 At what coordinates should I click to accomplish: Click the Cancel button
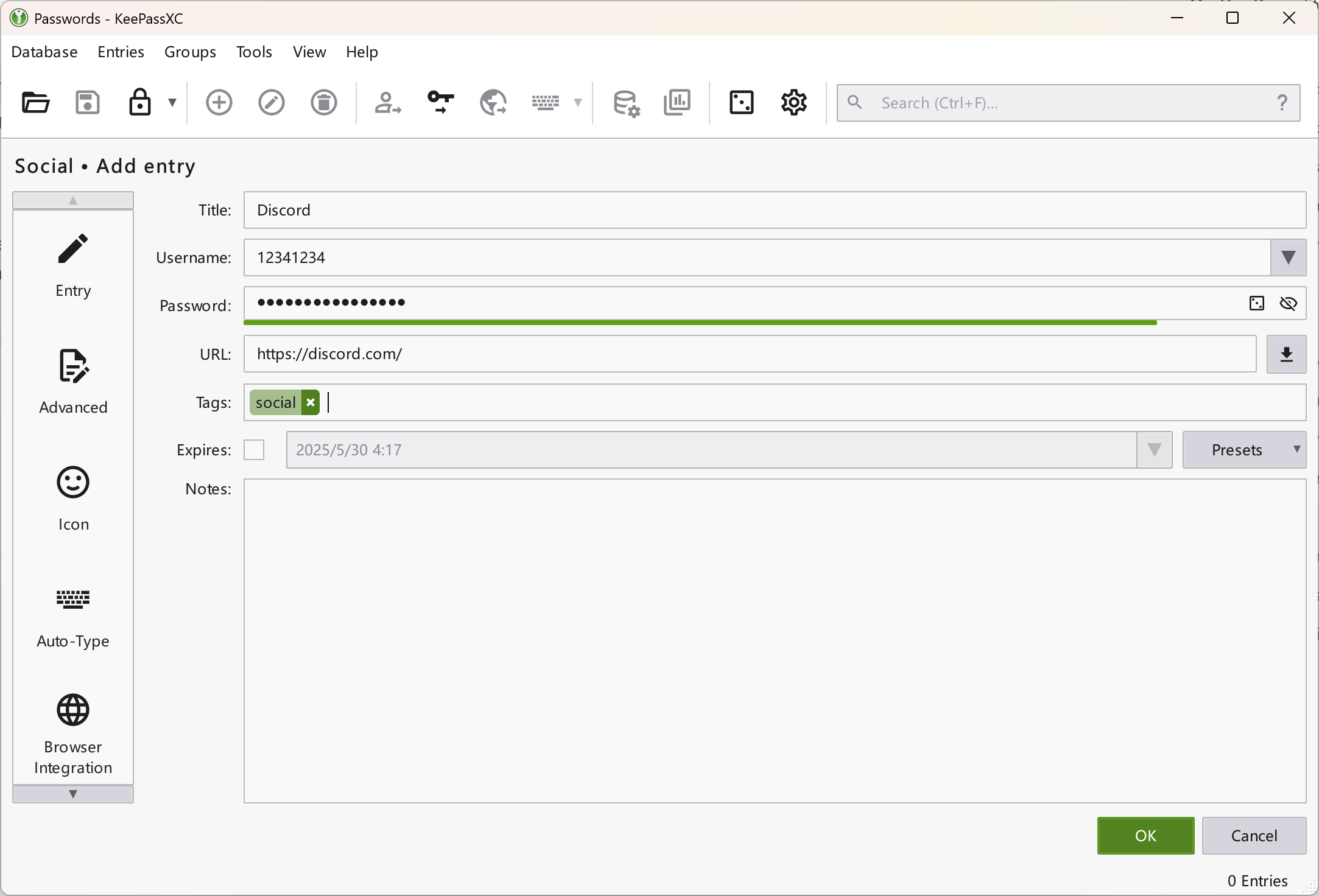pos(1254,836)
